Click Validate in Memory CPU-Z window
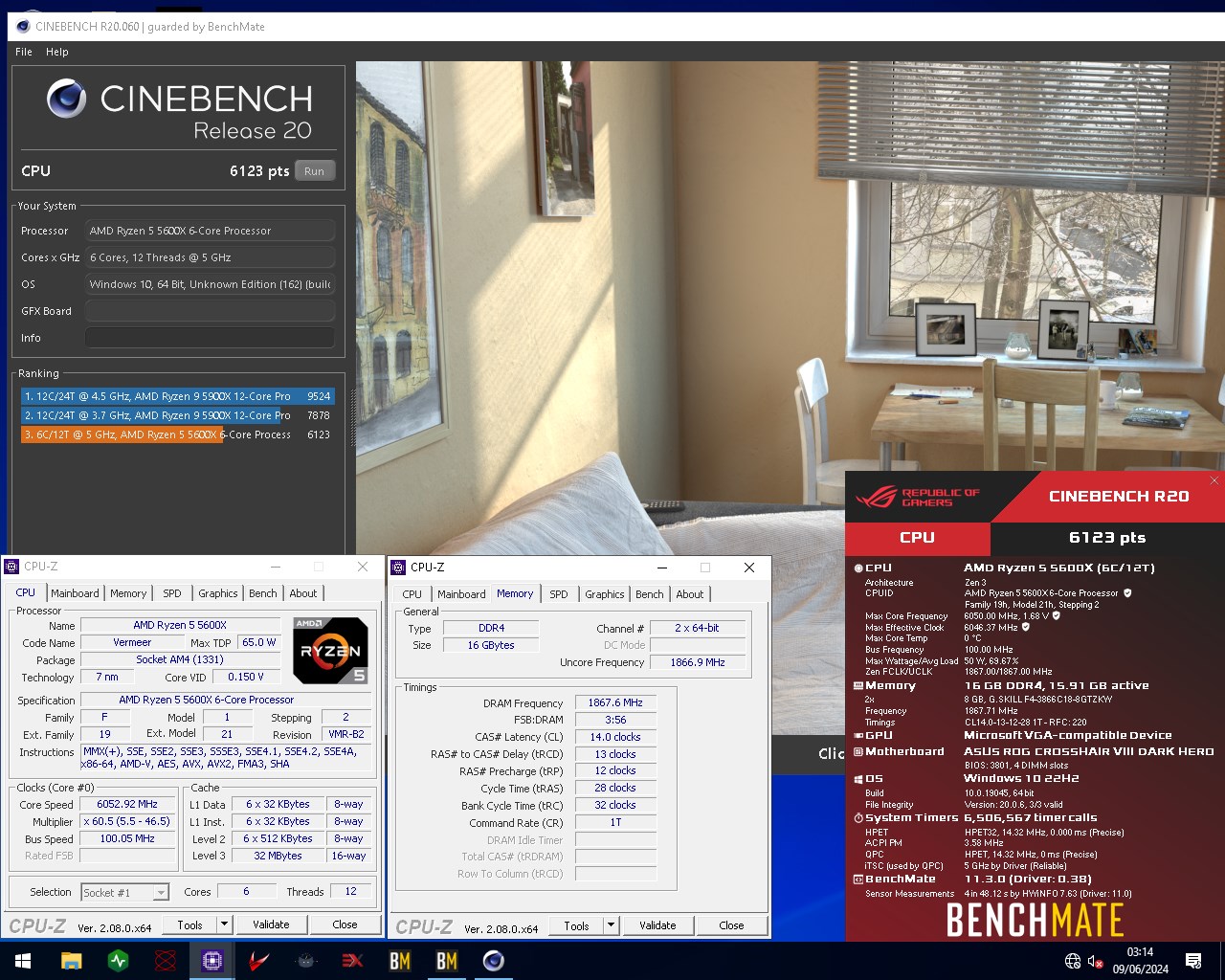 tap(657, 925)
